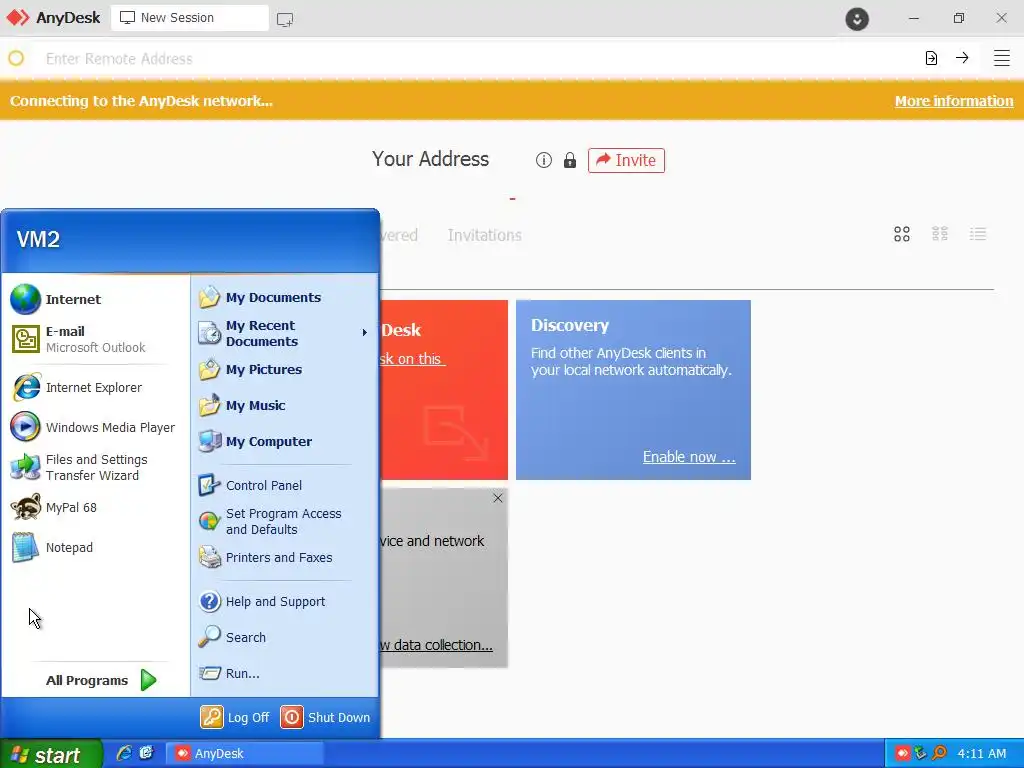This screenshot has width=1024, height=768.
Task: Open Set Program Access and Defaults
Action: click(x=283, y=521)
